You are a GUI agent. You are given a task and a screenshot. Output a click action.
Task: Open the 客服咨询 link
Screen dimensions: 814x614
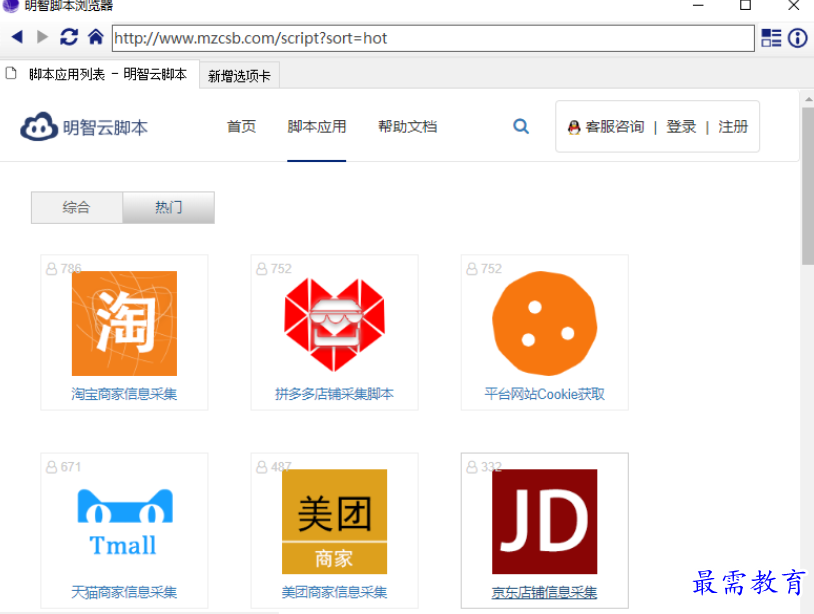click(x=615, y=127)
